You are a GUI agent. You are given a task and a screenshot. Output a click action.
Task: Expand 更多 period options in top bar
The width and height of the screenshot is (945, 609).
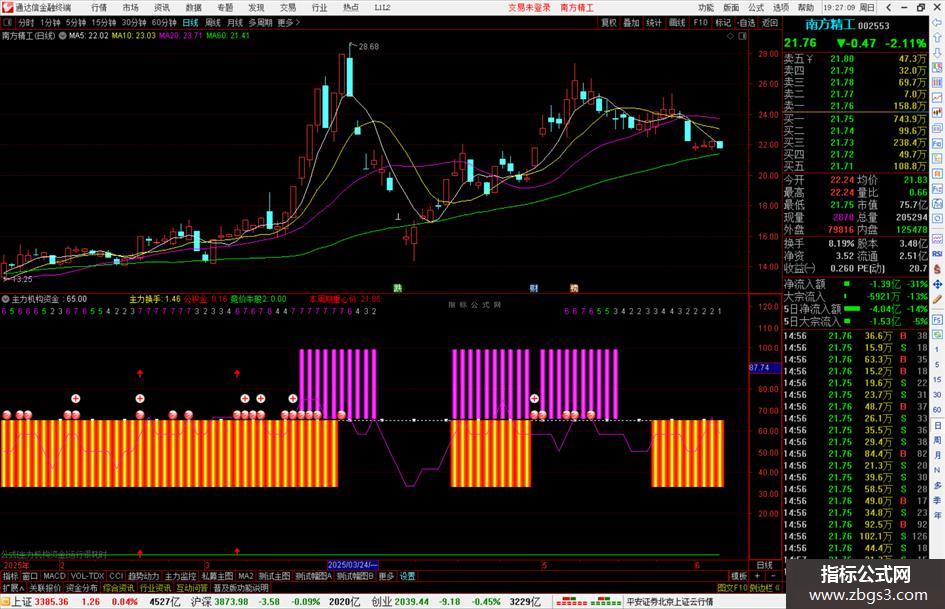click(288, 23)
